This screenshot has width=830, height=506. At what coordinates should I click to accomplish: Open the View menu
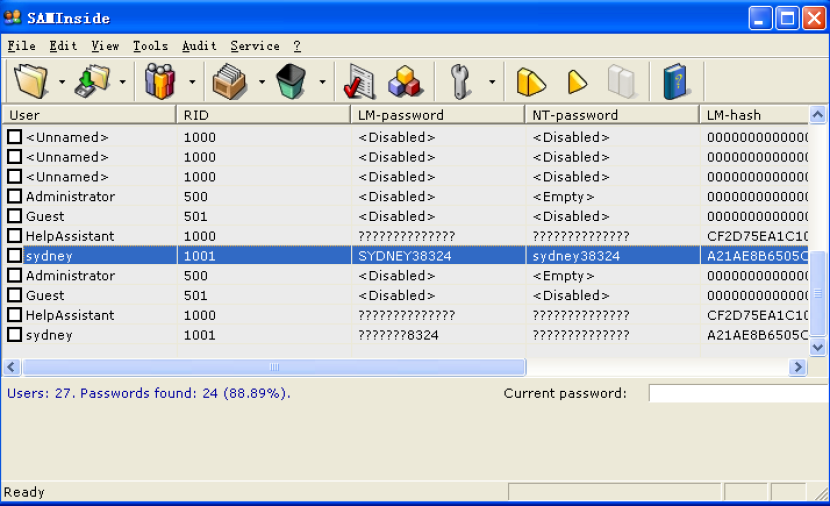pyautogui.click(x=105, y=46)
